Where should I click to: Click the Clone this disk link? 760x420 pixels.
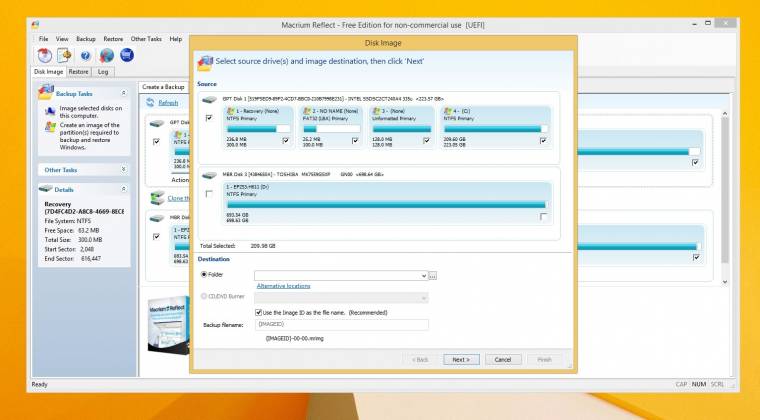pos(178,198)
